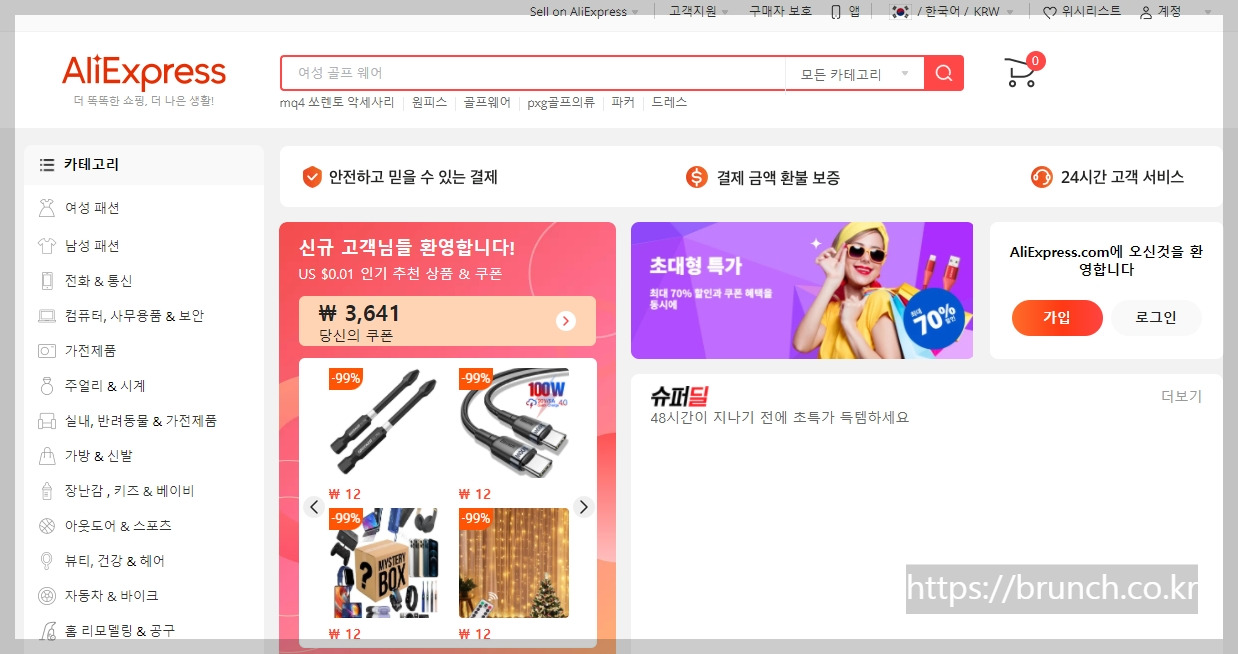1238x654 pixels.
Task: Click the coupon arrow next to ₩ 3,641
Action: point(567,321)
